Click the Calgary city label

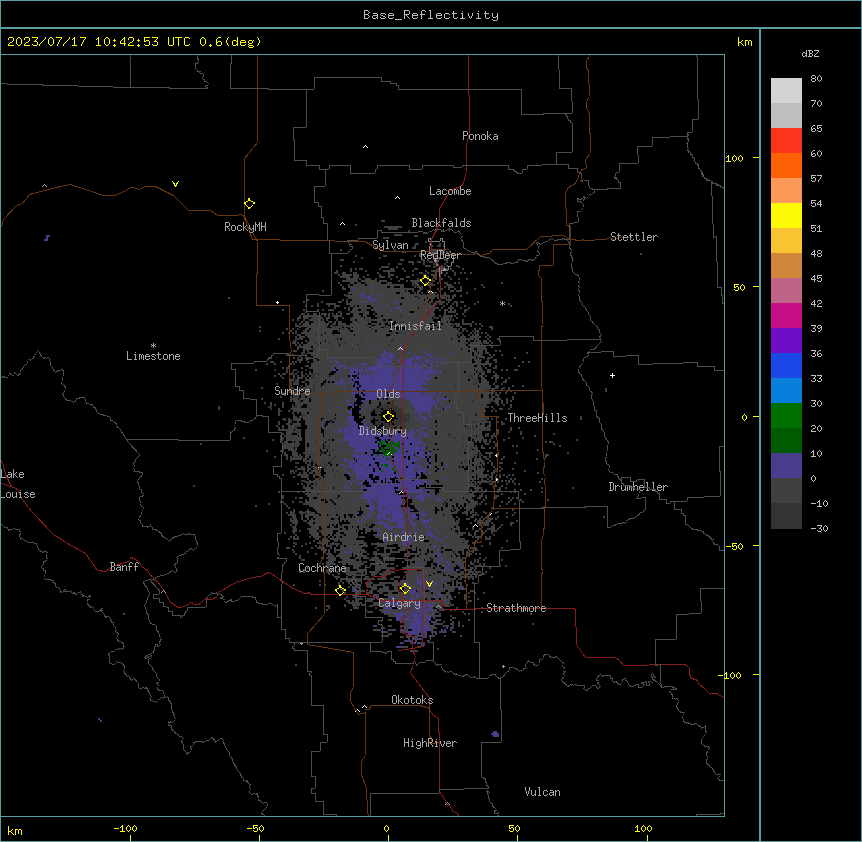[x=399, y=603]
